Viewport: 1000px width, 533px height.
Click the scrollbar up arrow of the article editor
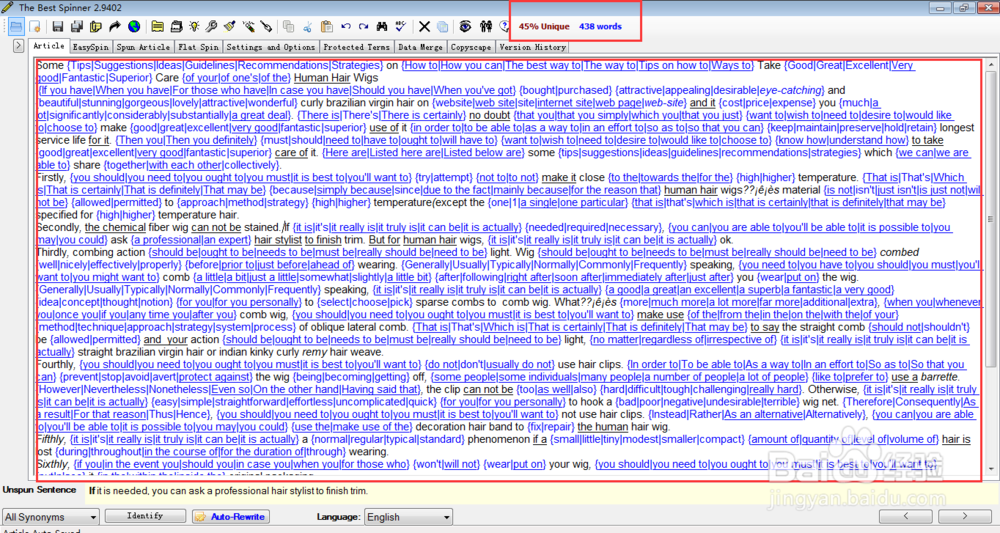[990, 64]
